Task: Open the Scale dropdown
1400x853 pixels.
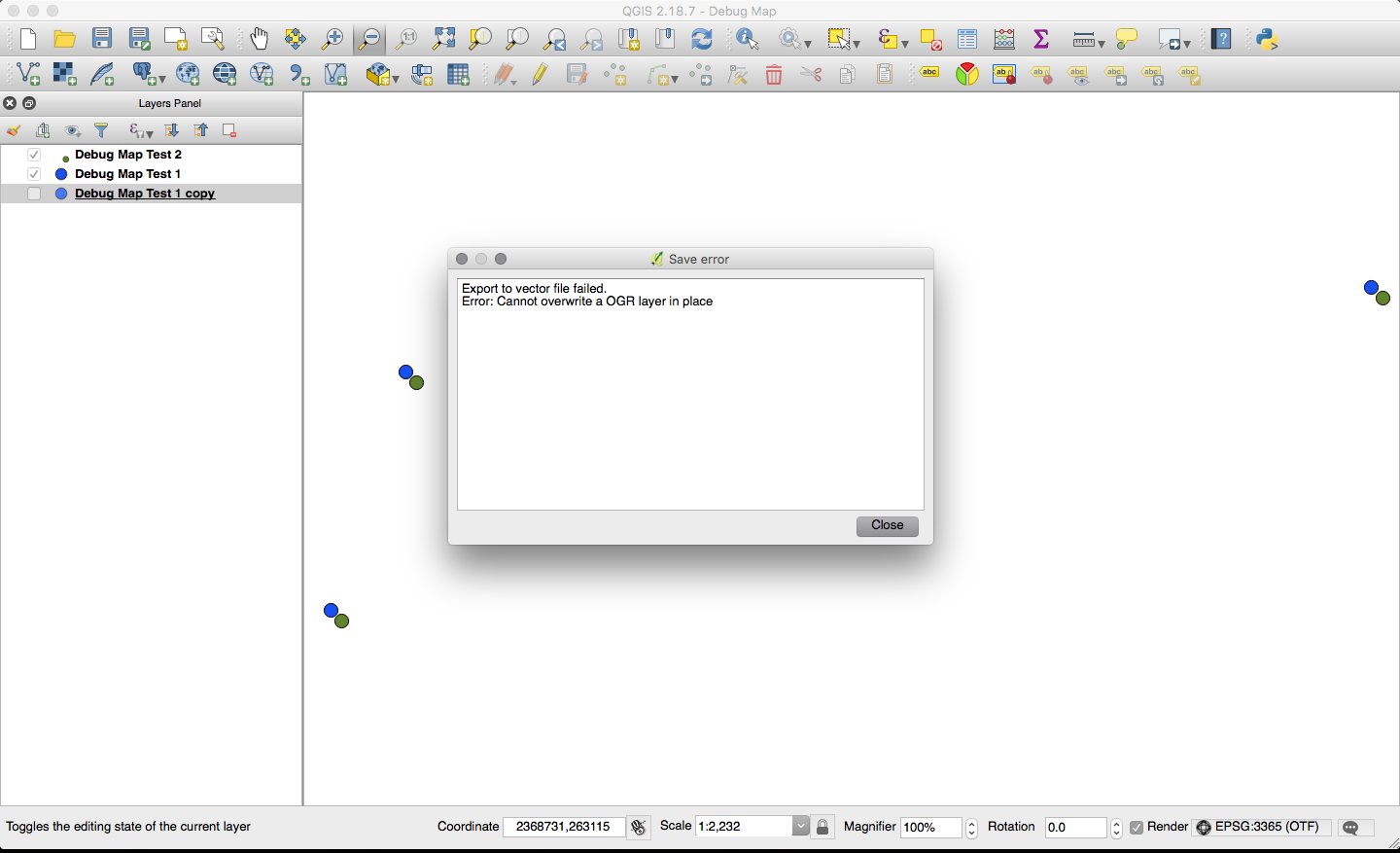Action: point(800,826)
